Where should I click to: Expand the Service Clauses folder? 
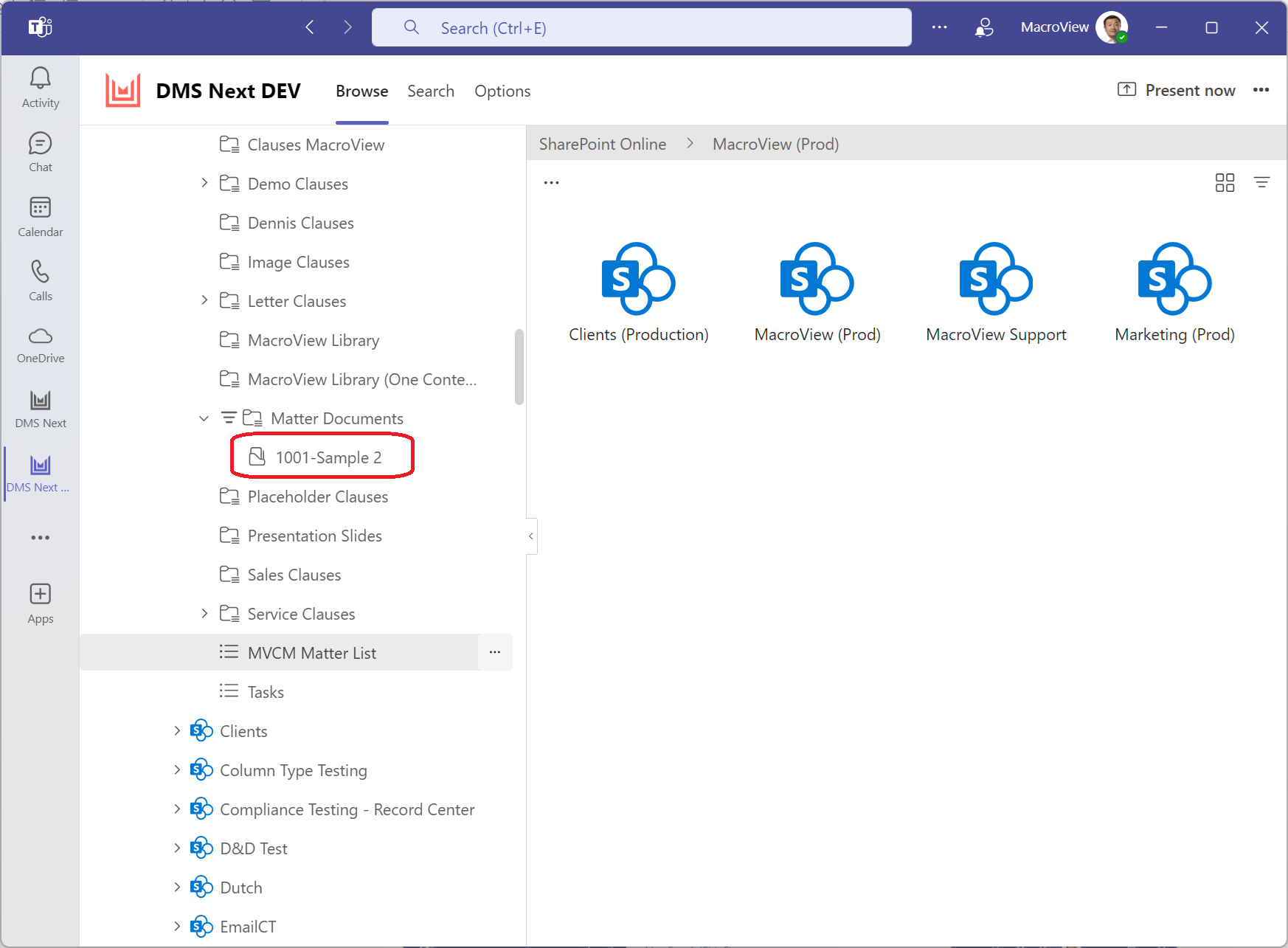[204, 613]
